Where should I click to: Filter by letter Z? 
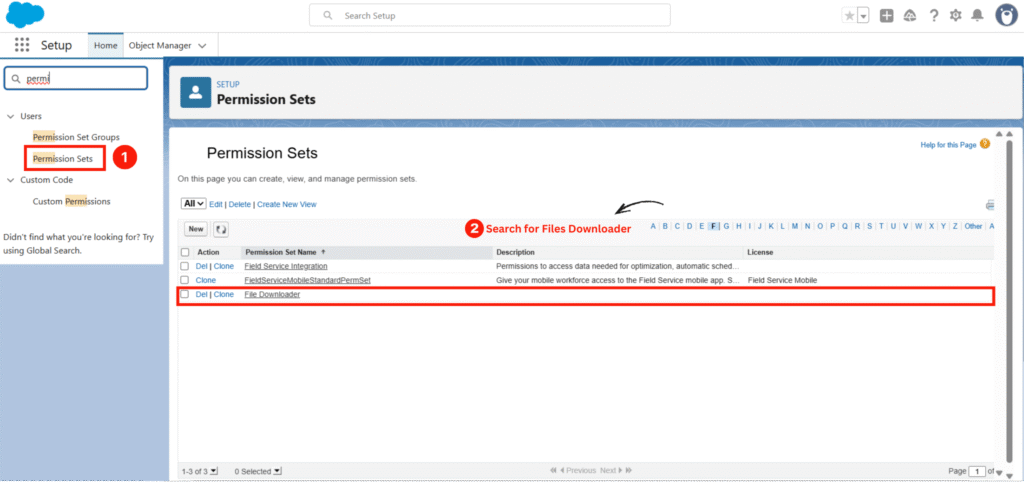pos(955,226)
